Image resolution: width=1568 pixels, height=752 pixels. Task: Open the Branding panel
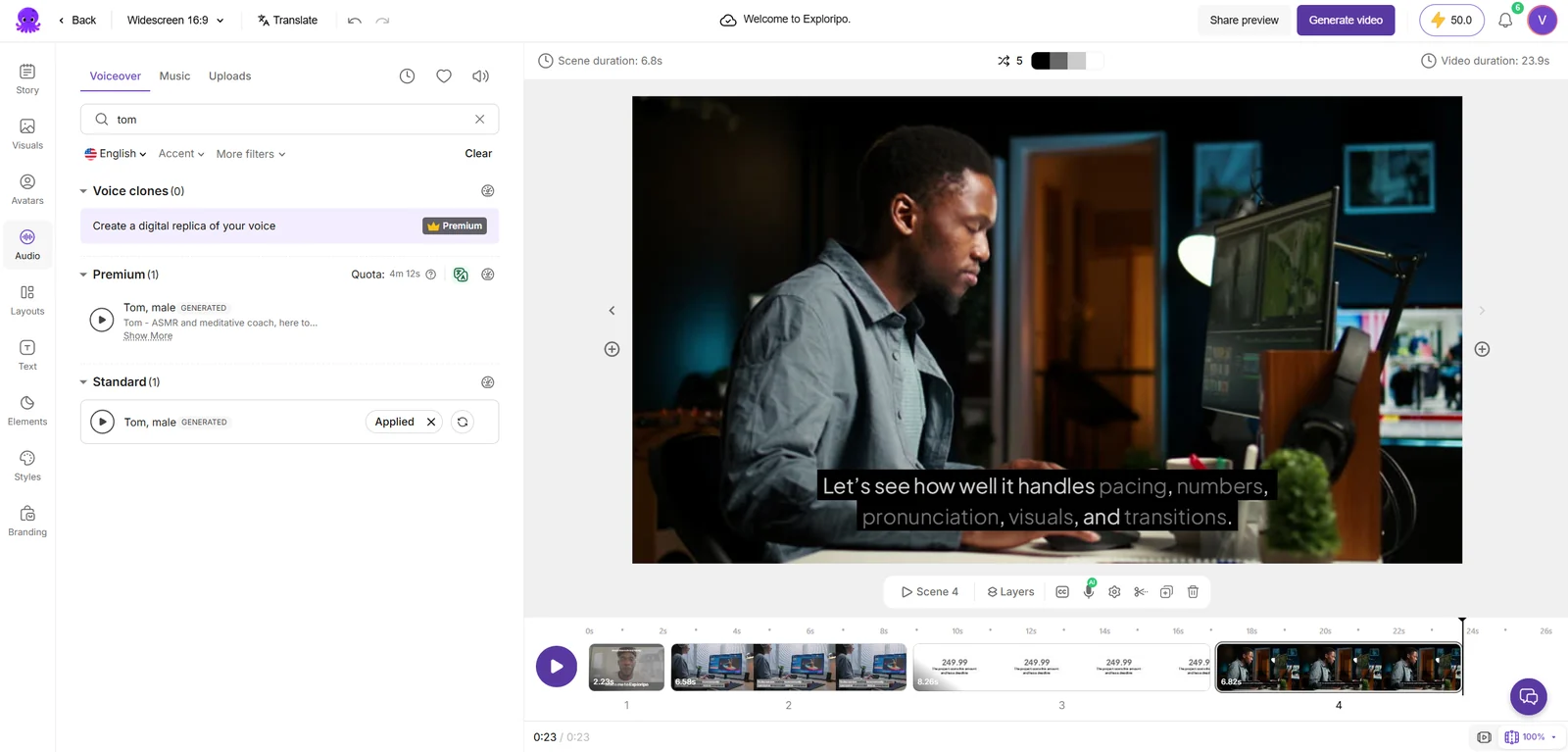[x=27, y=522]
